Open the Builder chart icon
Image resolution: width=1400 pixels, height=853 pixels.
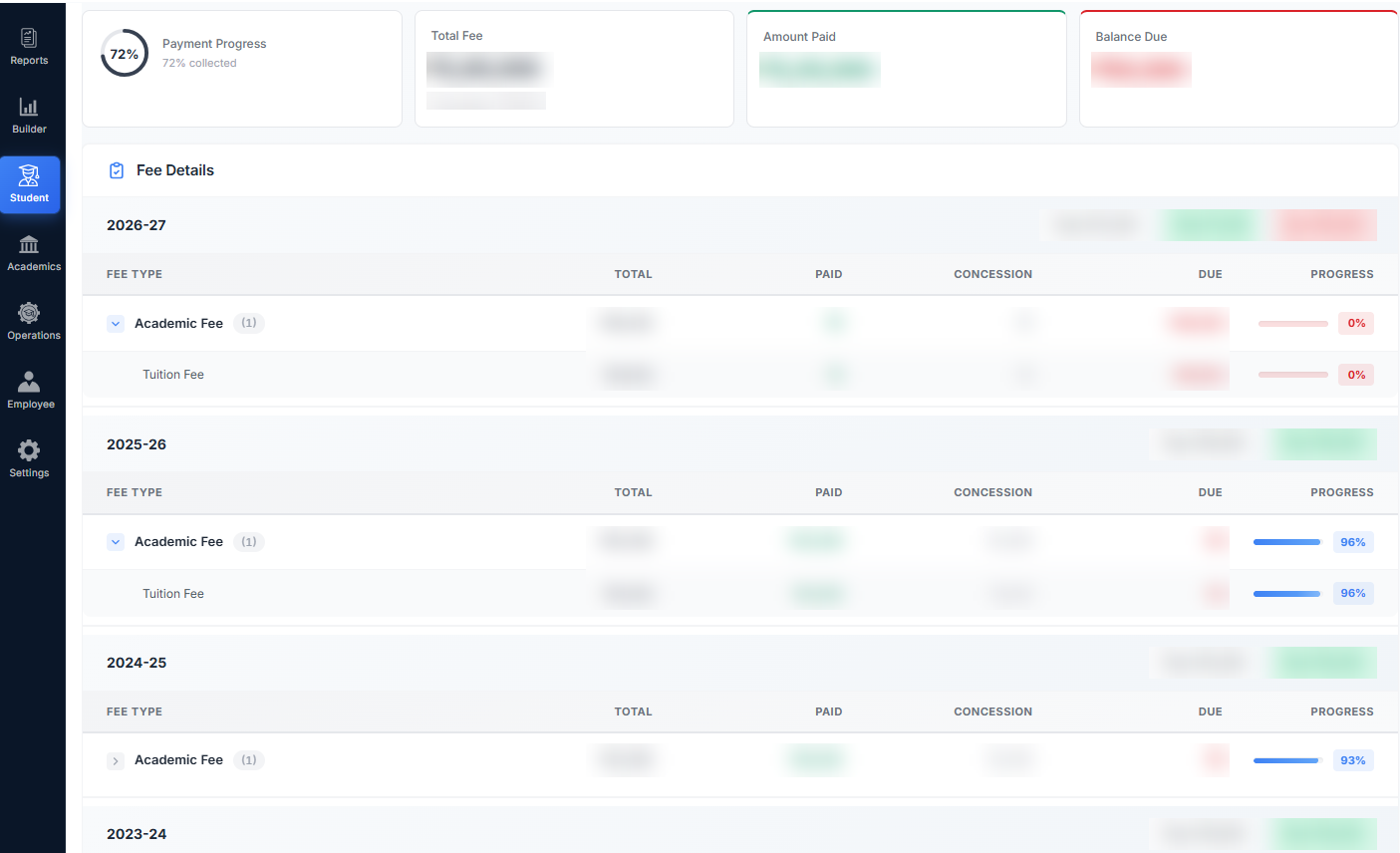pos(29,107)
